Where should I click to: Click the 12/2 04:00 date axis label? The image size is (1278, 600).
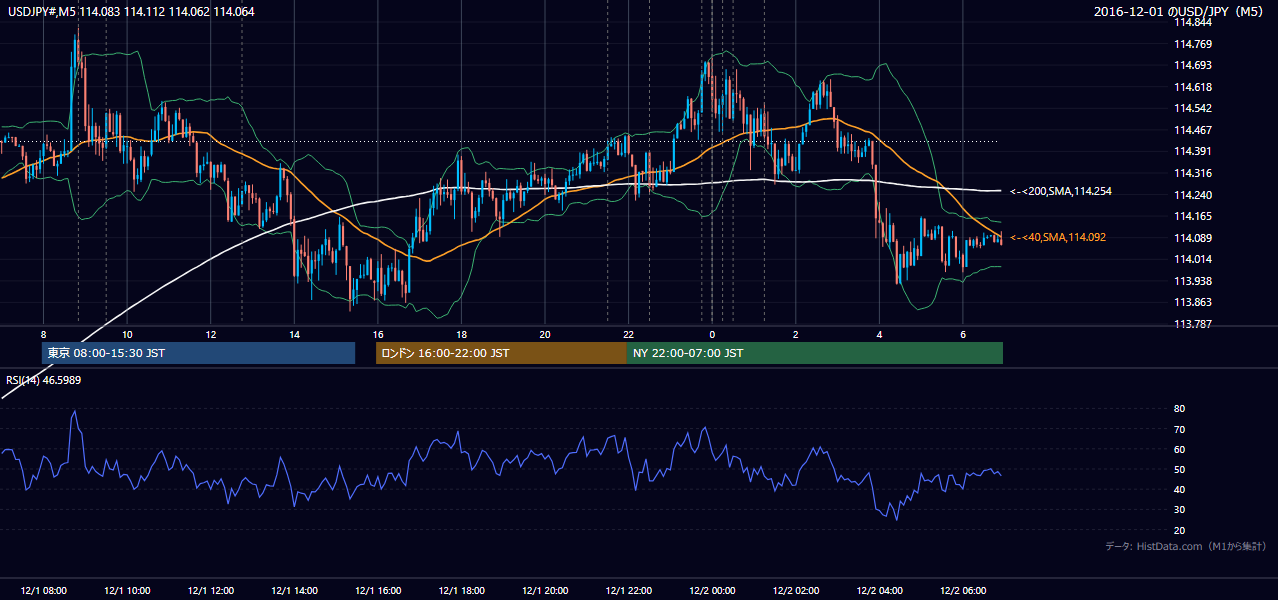tap(879, 590)
